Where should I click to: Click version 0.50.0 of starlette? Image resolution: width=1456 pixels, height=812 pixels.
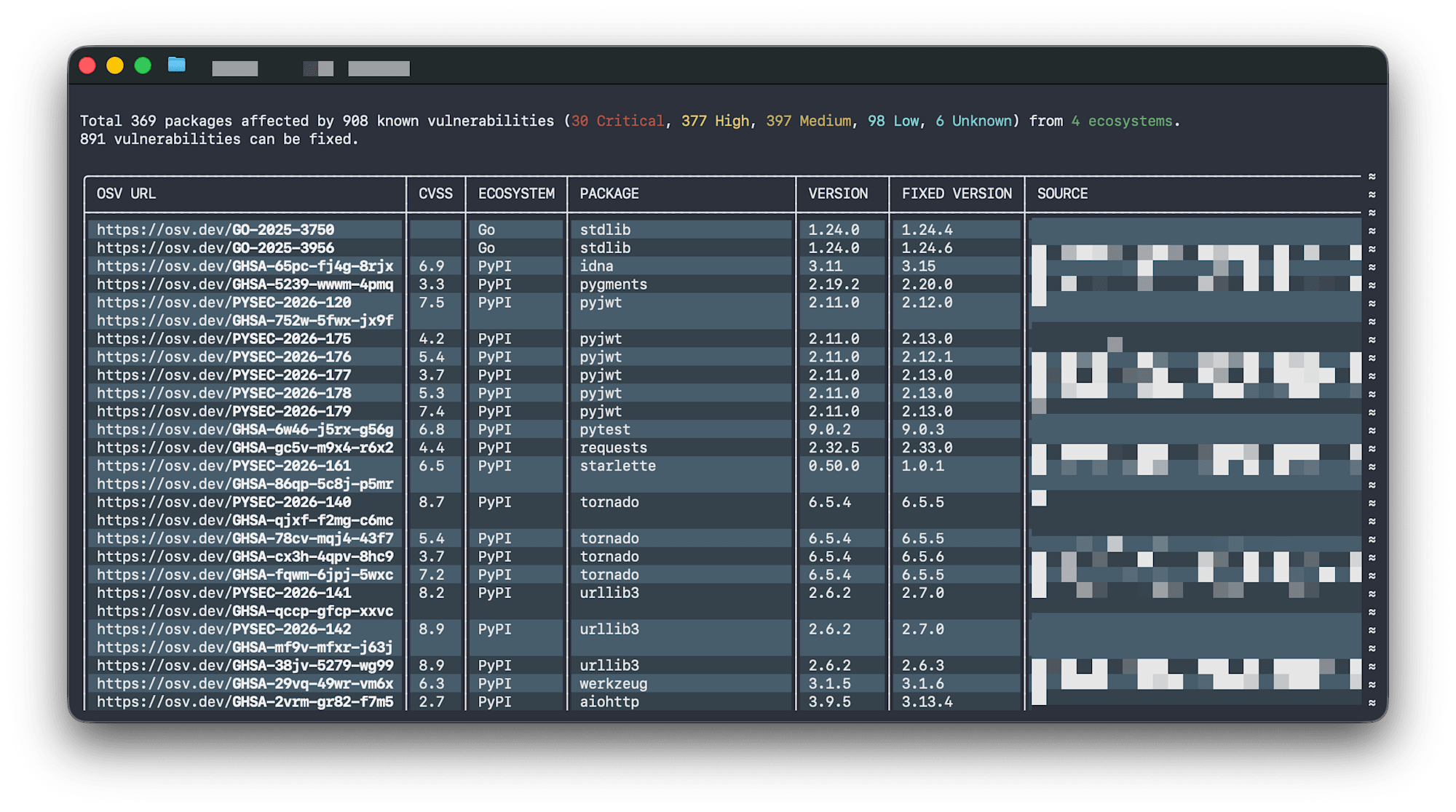tap(834, 466)
